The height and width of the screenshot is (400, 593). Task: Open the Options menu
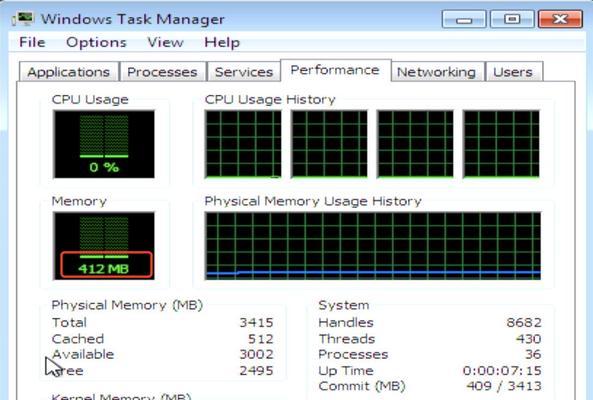coord(96,42)
